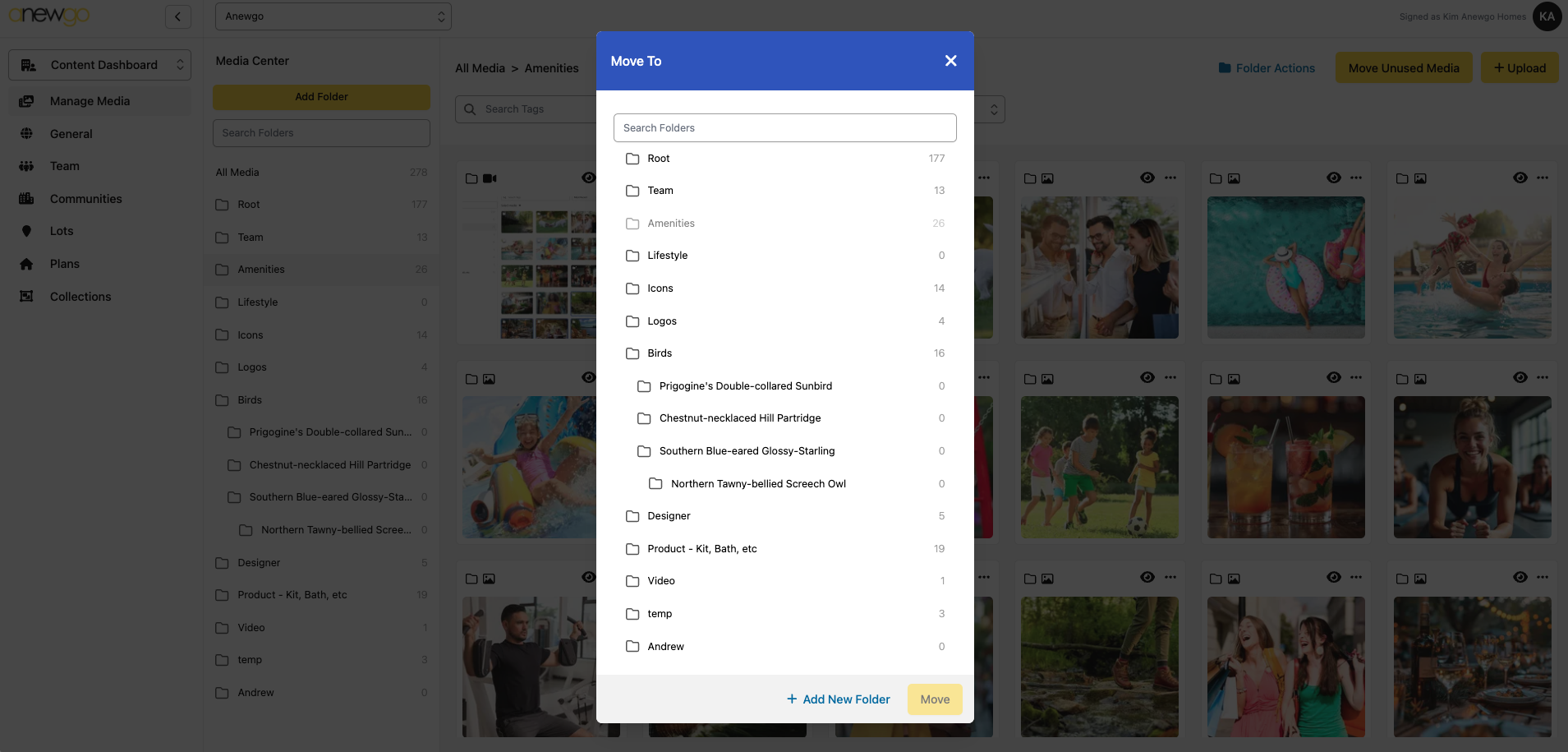Click the Lifestyle folder icon in dialog

(632, 256)
